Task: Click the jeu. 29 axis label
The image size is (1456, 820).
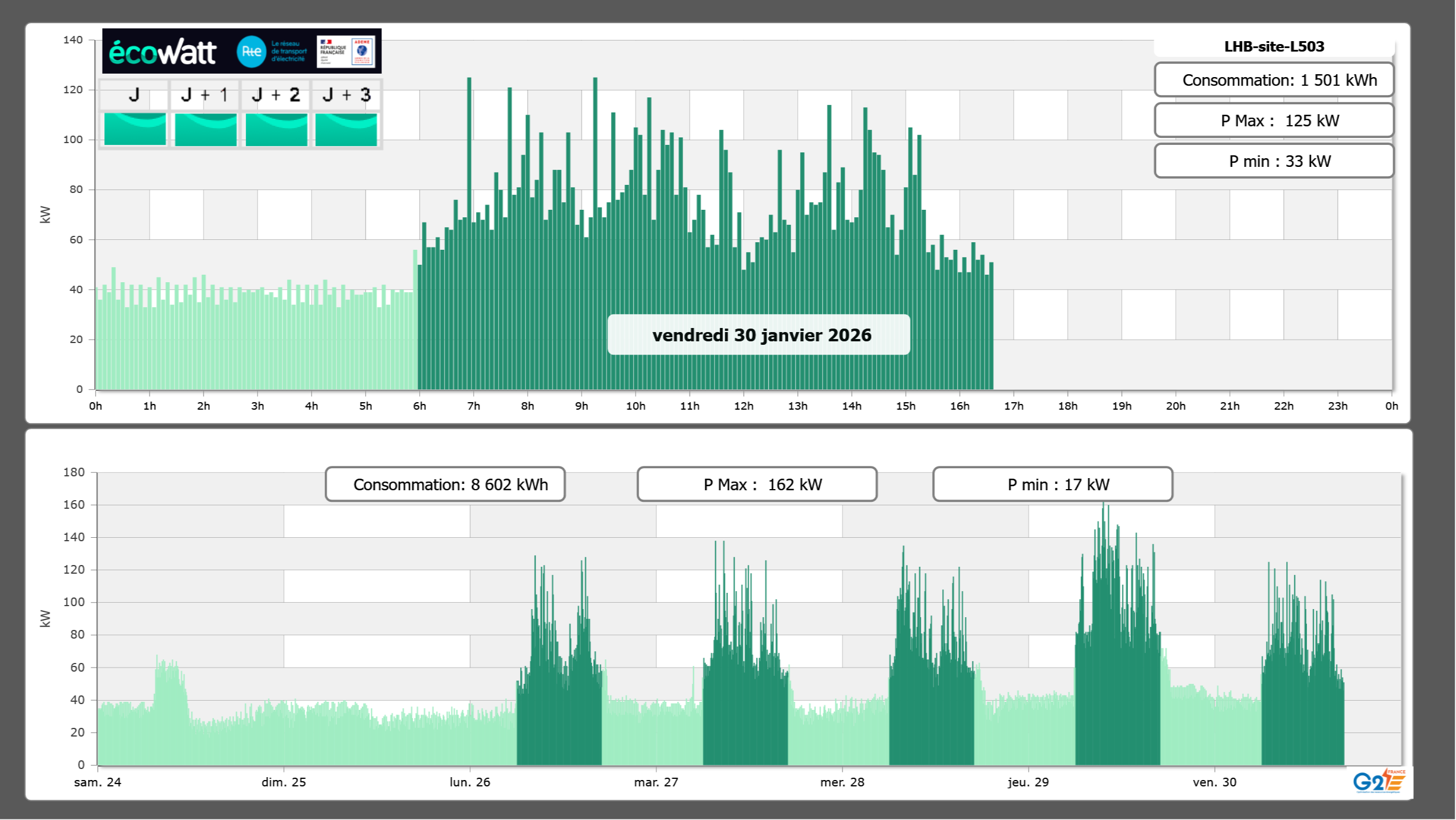Action: [x=1028, y=782]
